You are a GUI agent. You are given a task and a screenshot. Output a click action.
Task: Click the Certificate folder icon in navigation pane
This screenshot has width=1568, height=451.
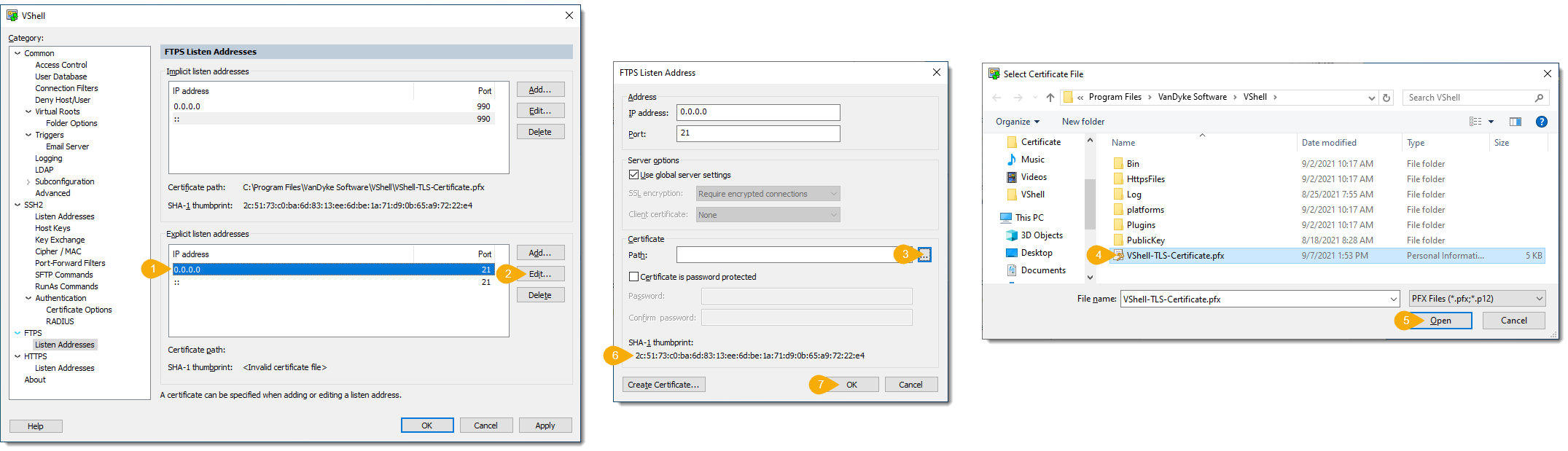coord(1012,142)
